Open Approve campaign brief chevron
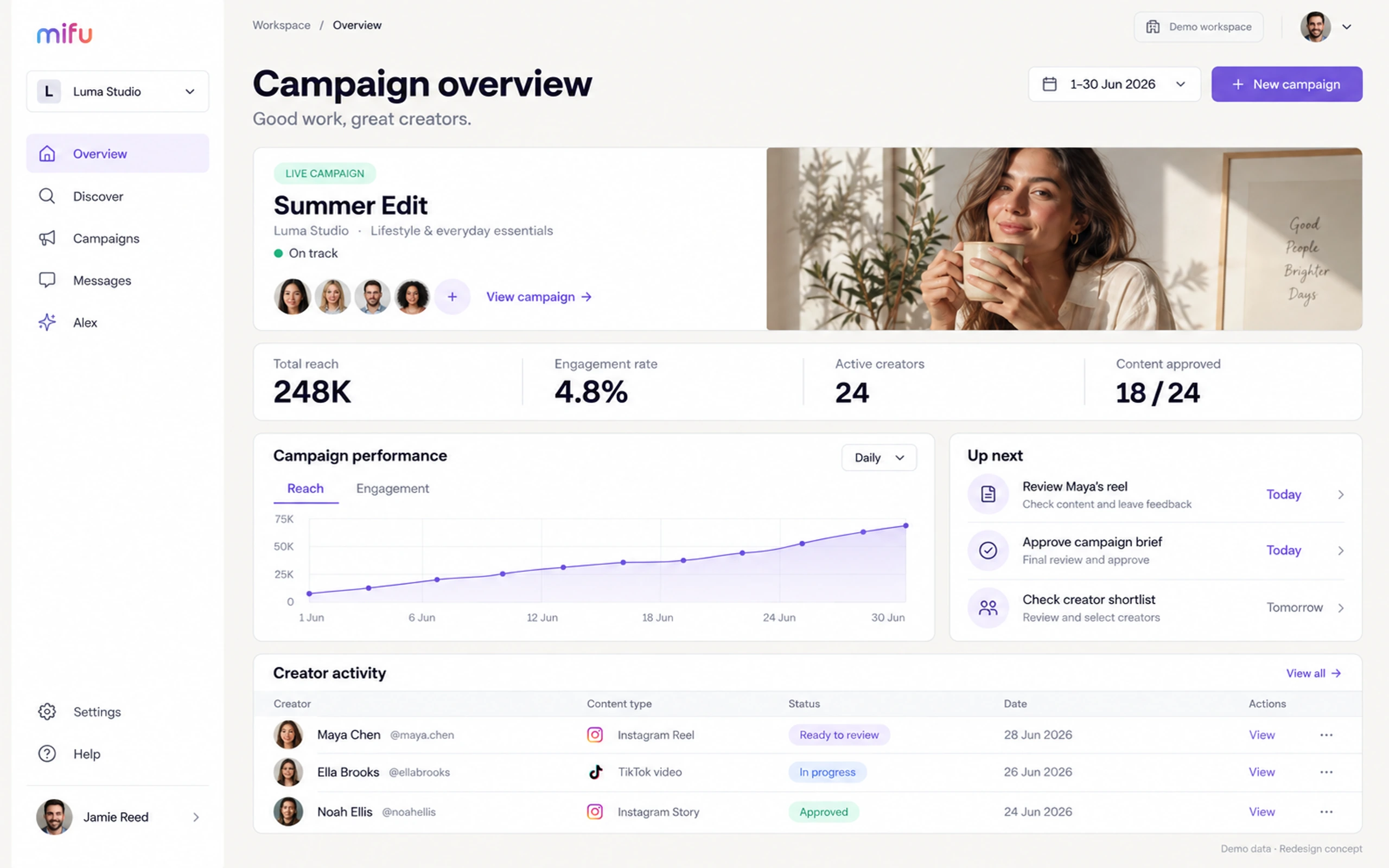 point(1341,551)
